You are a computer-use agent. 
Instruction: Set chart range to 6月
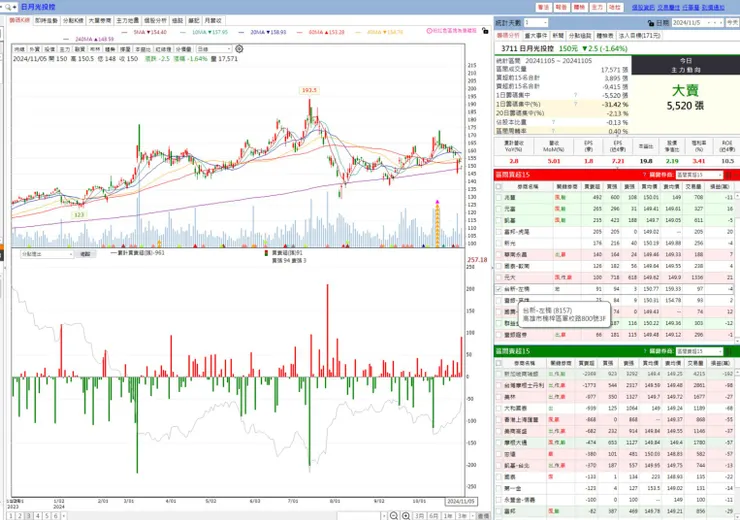point(434,516)
